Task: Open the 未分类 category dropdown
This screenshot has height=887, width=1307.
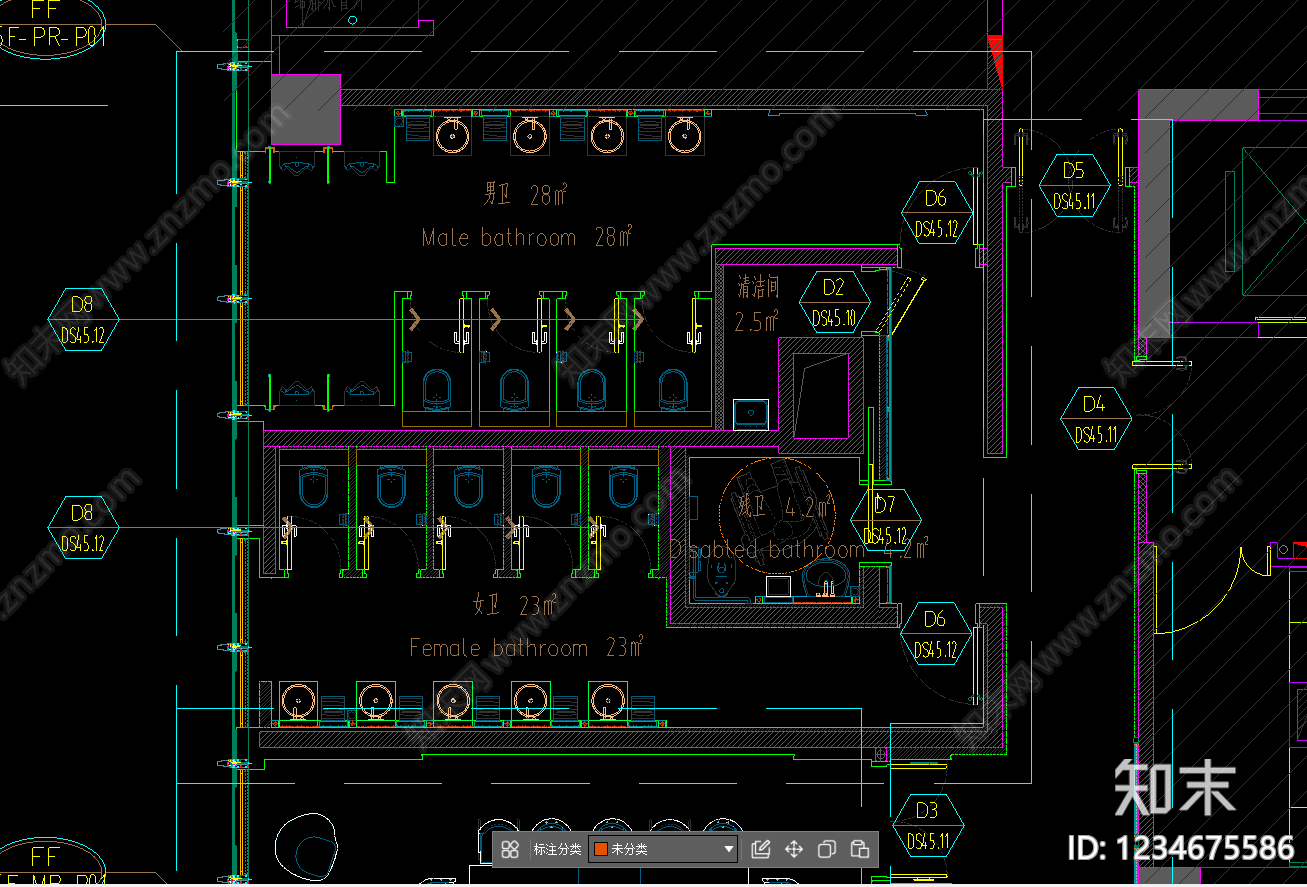Action: (664, 850)
